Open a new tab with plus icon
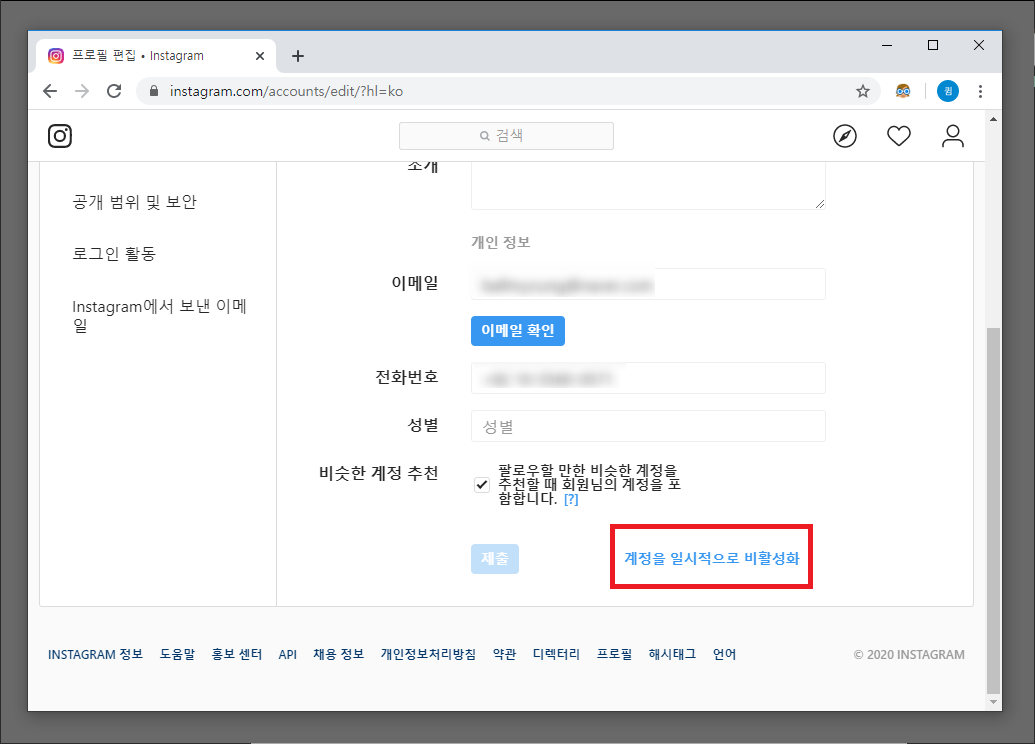This screenshot has height=744, width=1035. (x=298, y=56)
